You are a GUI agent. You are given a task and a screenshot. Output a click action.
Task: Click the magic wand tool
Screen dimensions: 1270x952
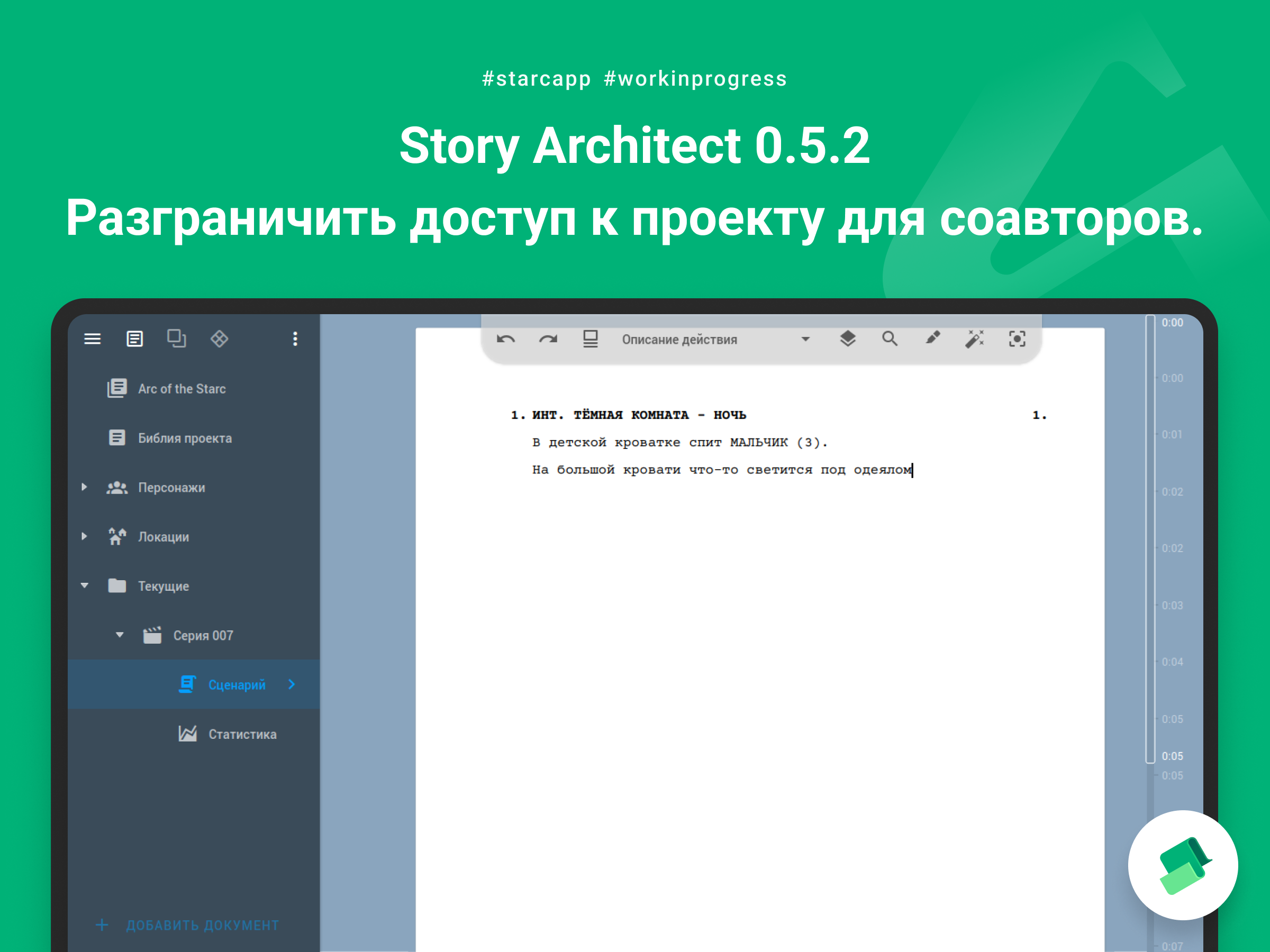point(974,339)
